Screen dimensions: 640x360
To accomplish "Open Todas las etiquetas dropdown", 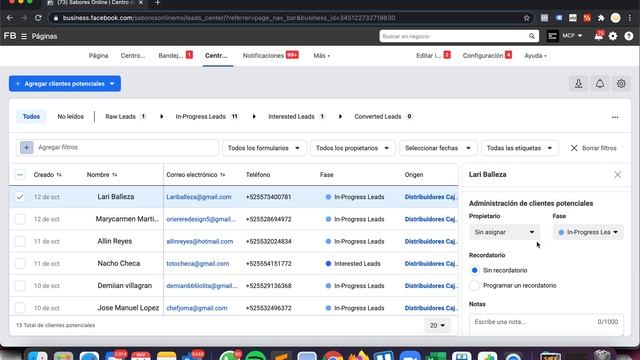I will (x=519, y=148).
